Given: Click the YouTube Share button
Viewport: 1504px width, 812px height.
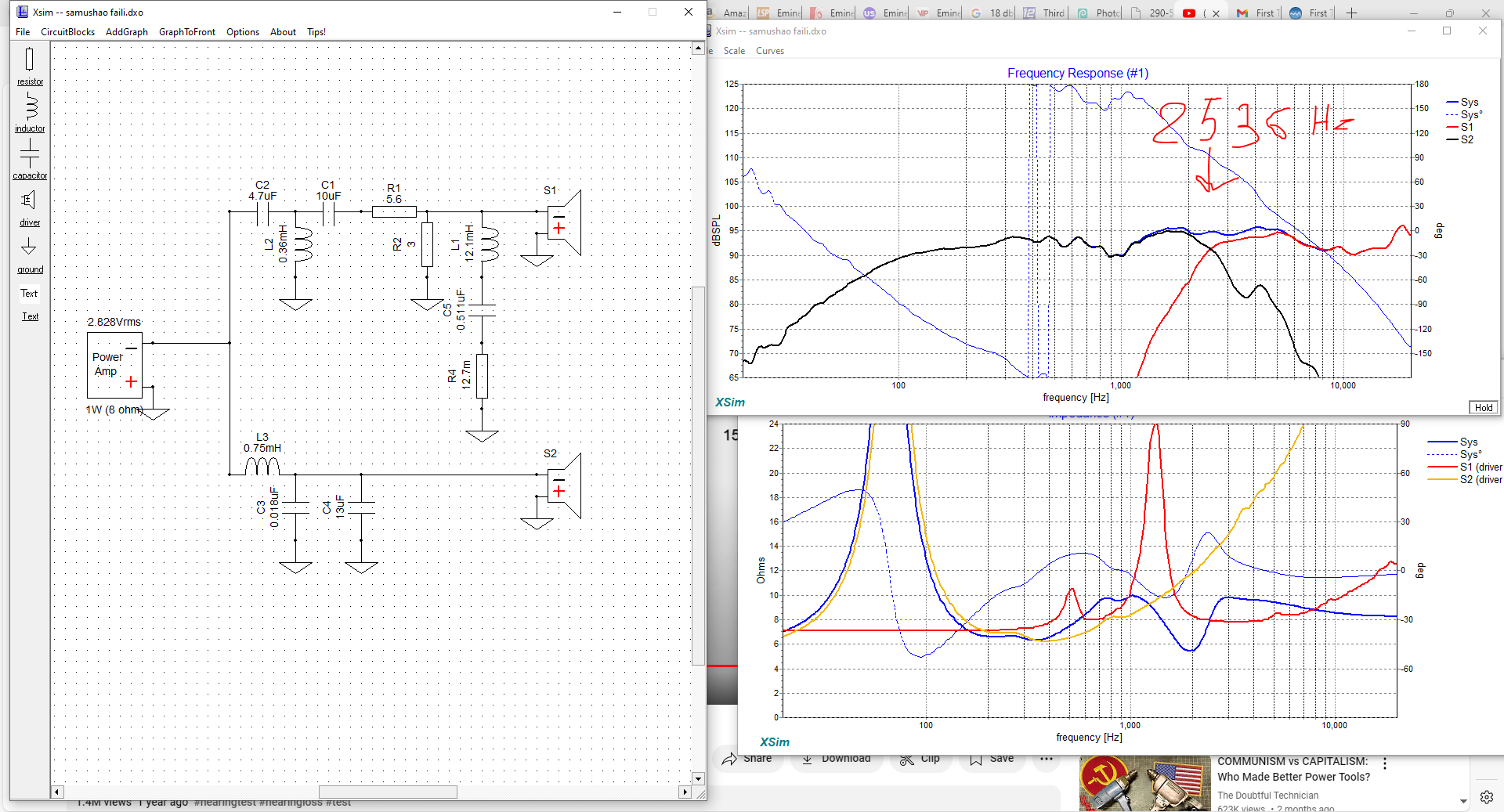Looking at the screenshot, I should click(747, 759).
